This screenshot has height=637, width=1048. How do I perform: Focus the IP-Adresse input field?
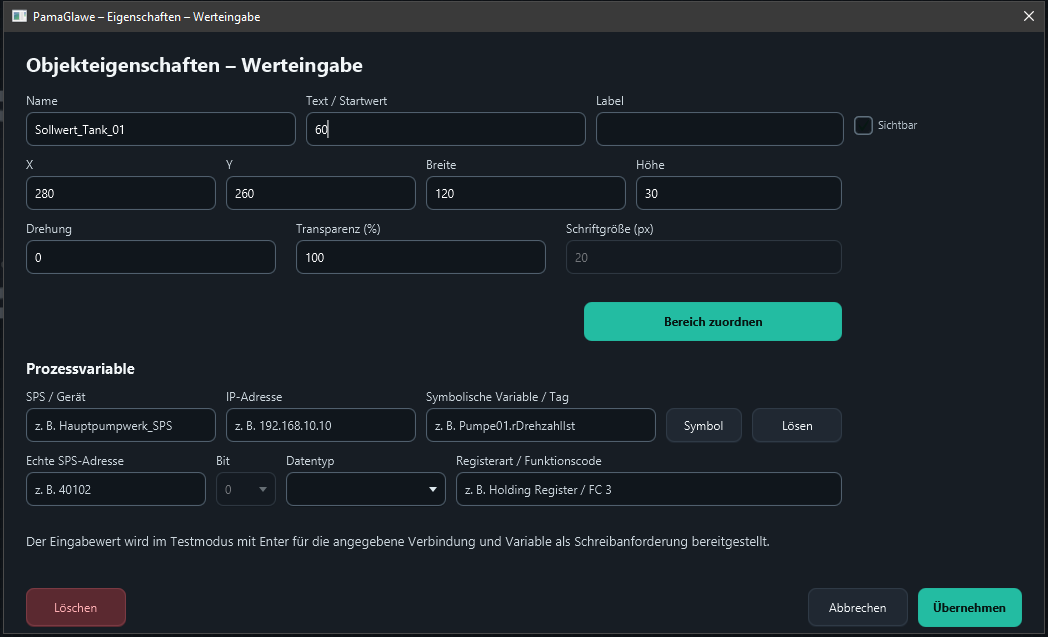(321, 425)
